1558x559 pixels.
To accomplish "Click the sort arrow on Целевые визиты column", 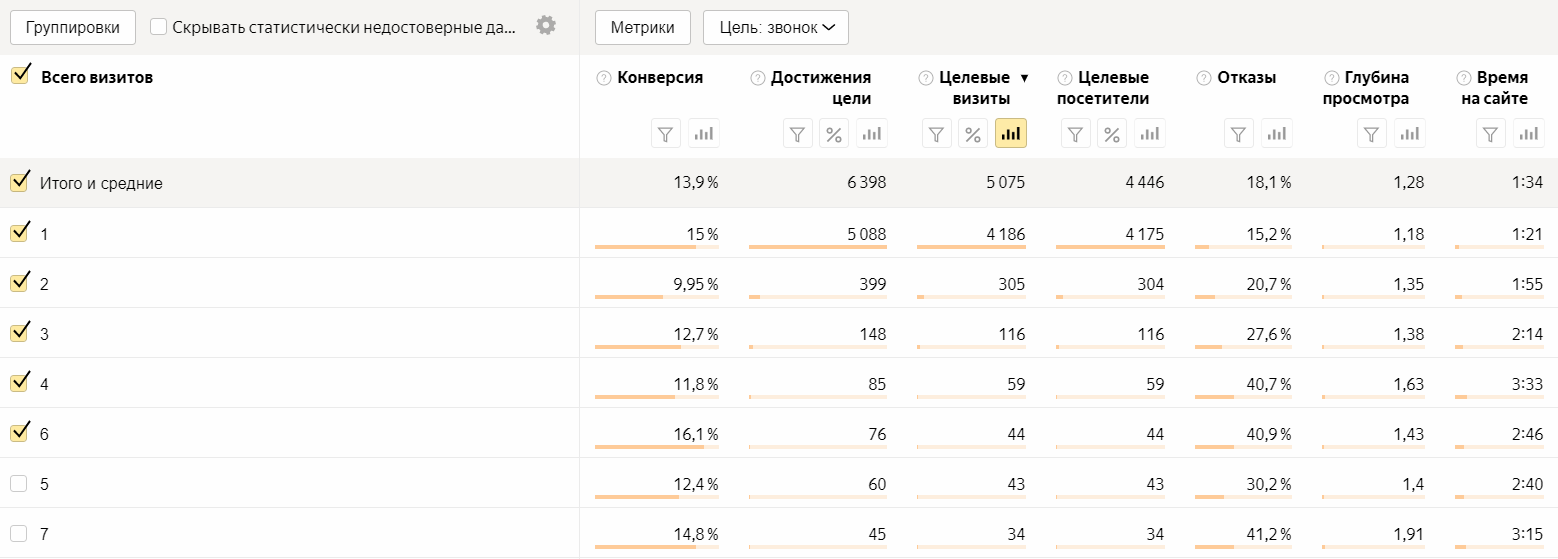I will click(x=1023, y=78).
